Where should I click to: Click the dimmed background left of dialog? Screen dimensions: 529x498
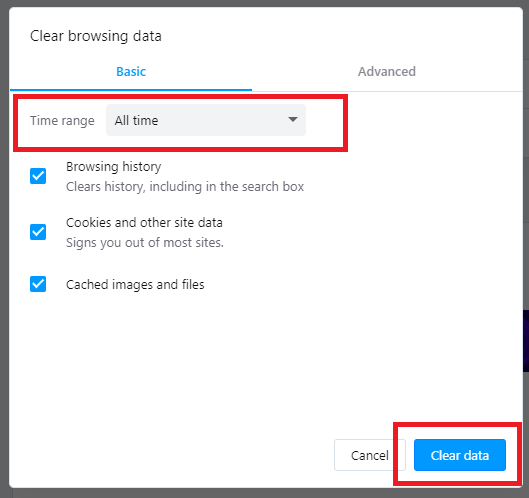[x=4, y=249]
